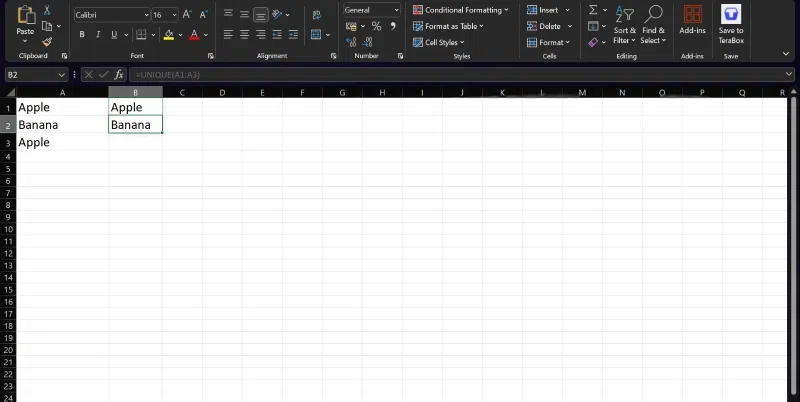
Task: Apply yellow Fill Color swatch
Action: click(x=169, y=35)
